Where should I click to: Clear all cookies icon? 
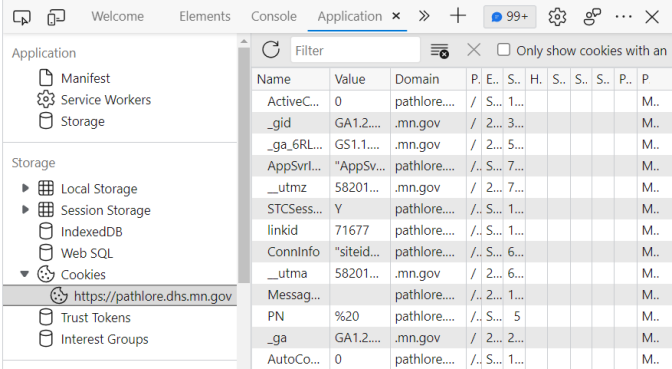(439, 51)
